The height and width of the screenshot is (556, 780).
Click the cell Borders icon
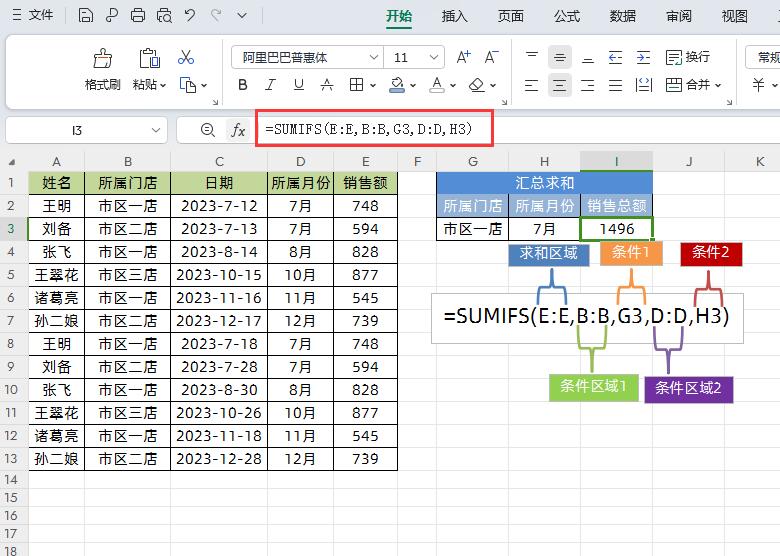356,85
